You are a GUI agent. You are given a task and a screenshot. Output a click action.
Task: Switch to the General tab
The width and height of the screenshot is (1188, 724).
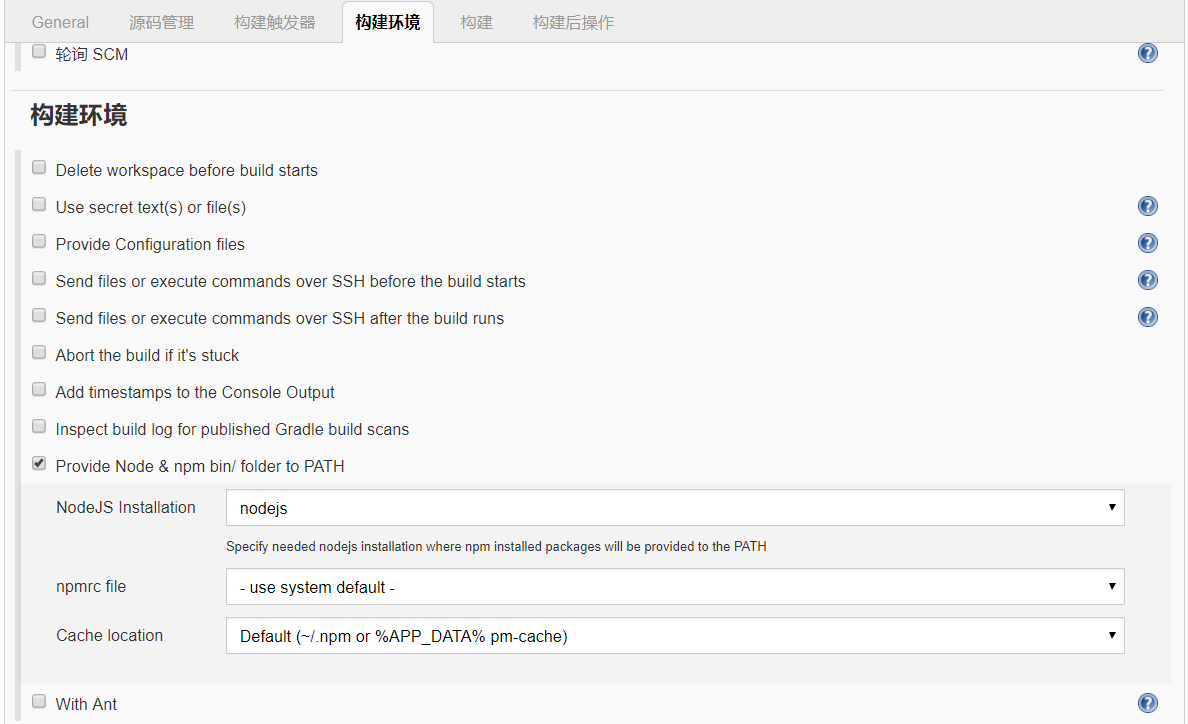pyautogui.click(x=60, y=22)
